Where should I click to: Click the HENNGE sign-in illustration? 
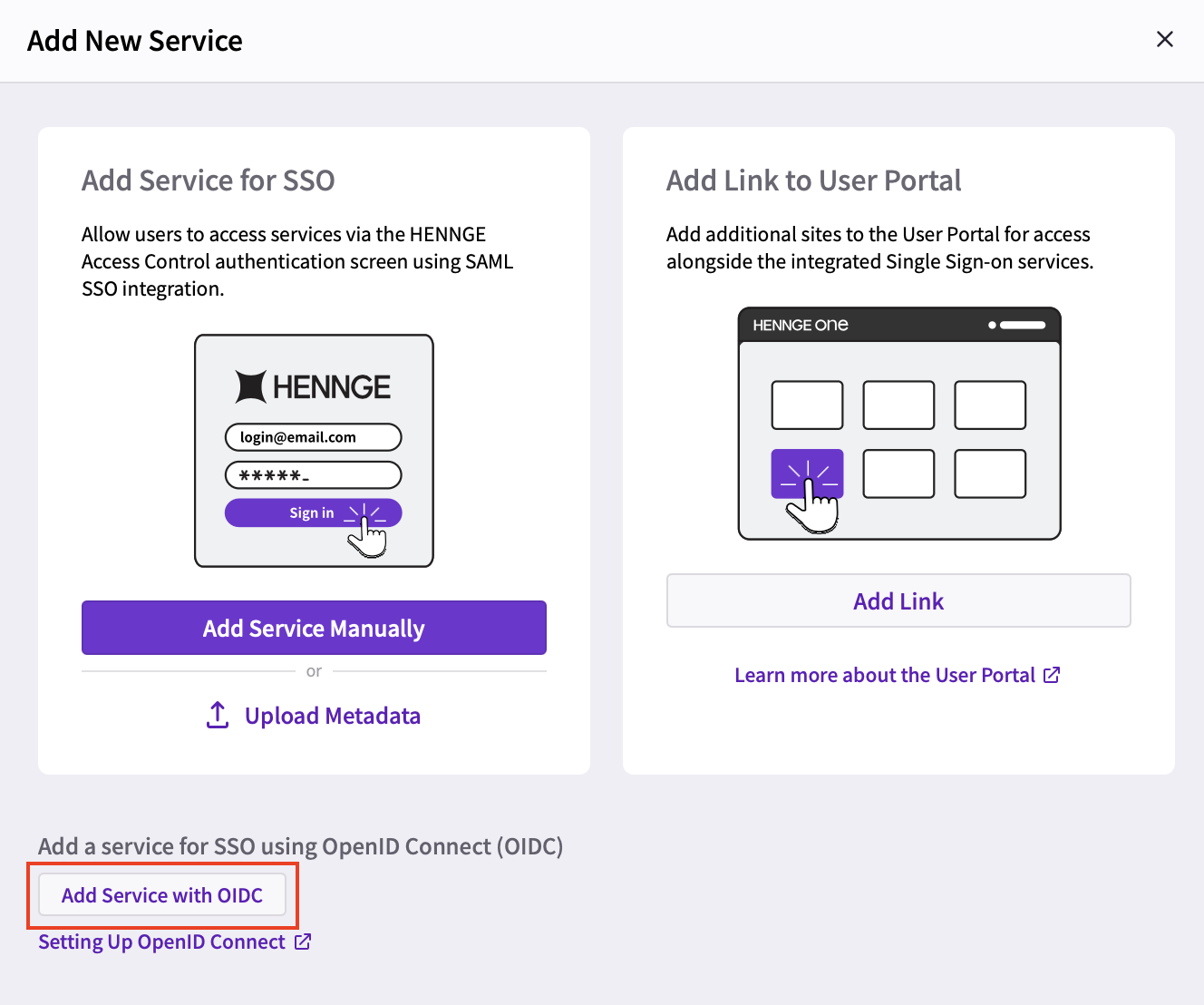point(314,451)
